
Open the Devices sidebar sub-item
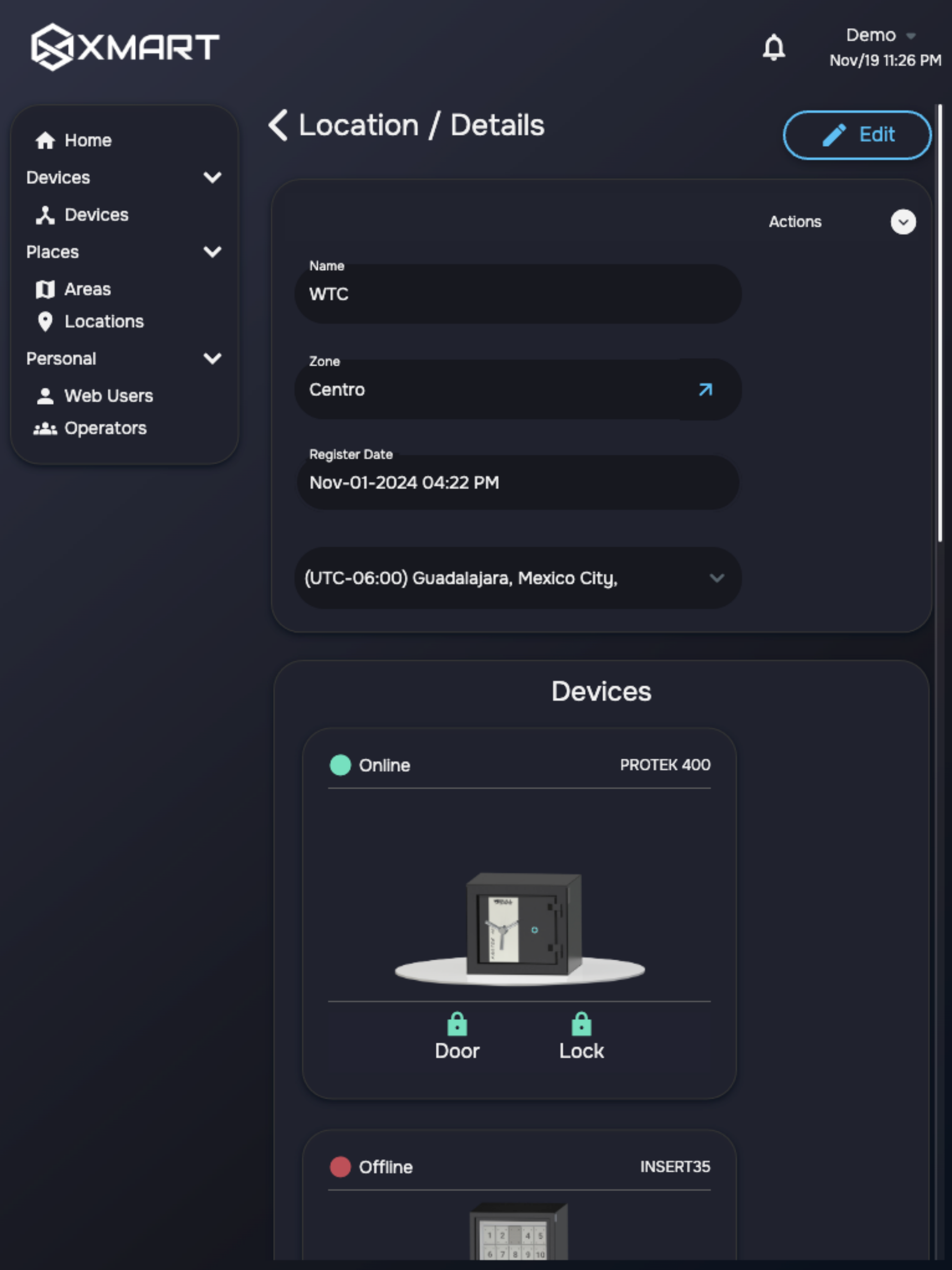(96, 215)
